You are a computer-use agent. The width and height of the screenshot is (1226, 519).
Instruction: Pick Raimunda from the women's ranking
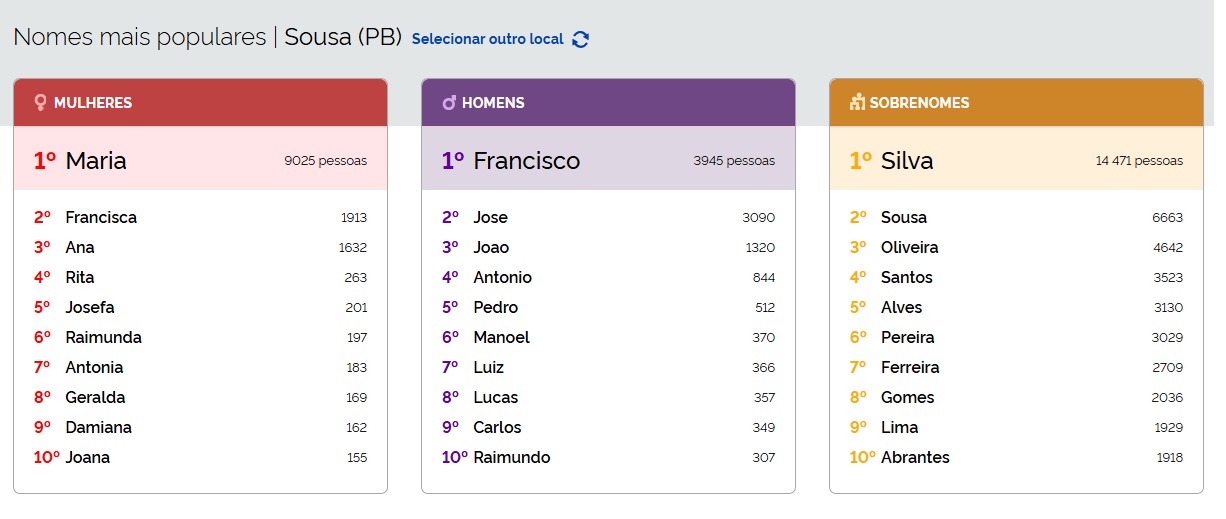[x=103, y=337]
